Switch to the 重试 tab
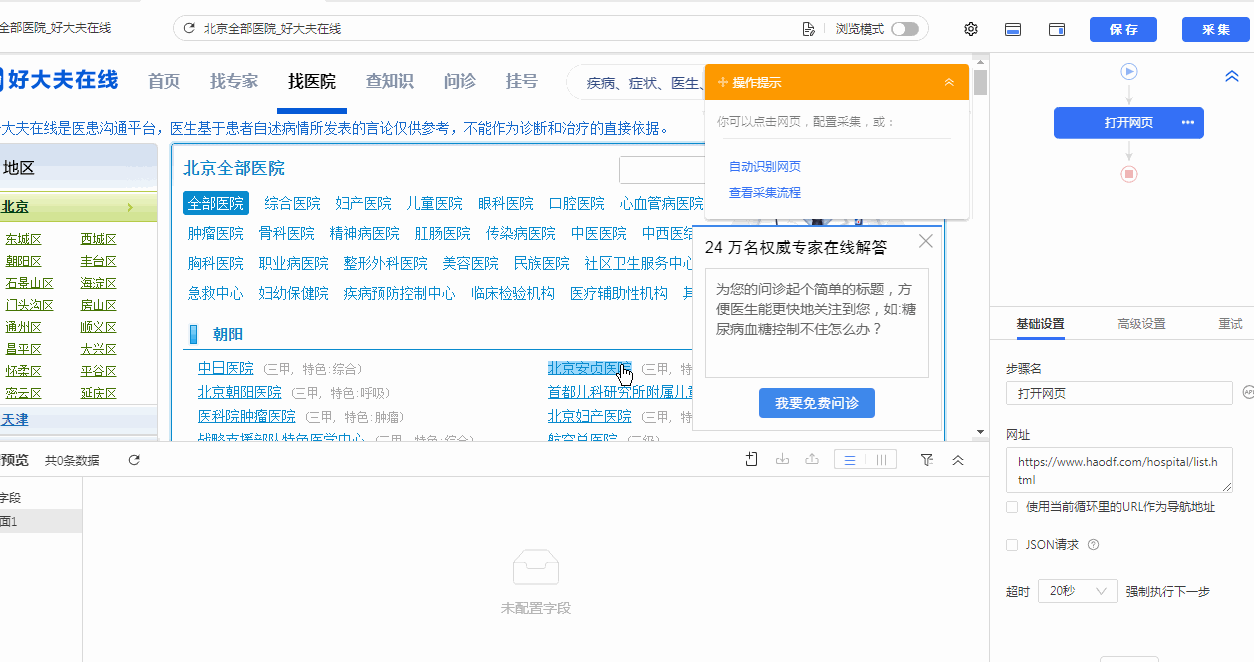 click(x=1230, y=324)
